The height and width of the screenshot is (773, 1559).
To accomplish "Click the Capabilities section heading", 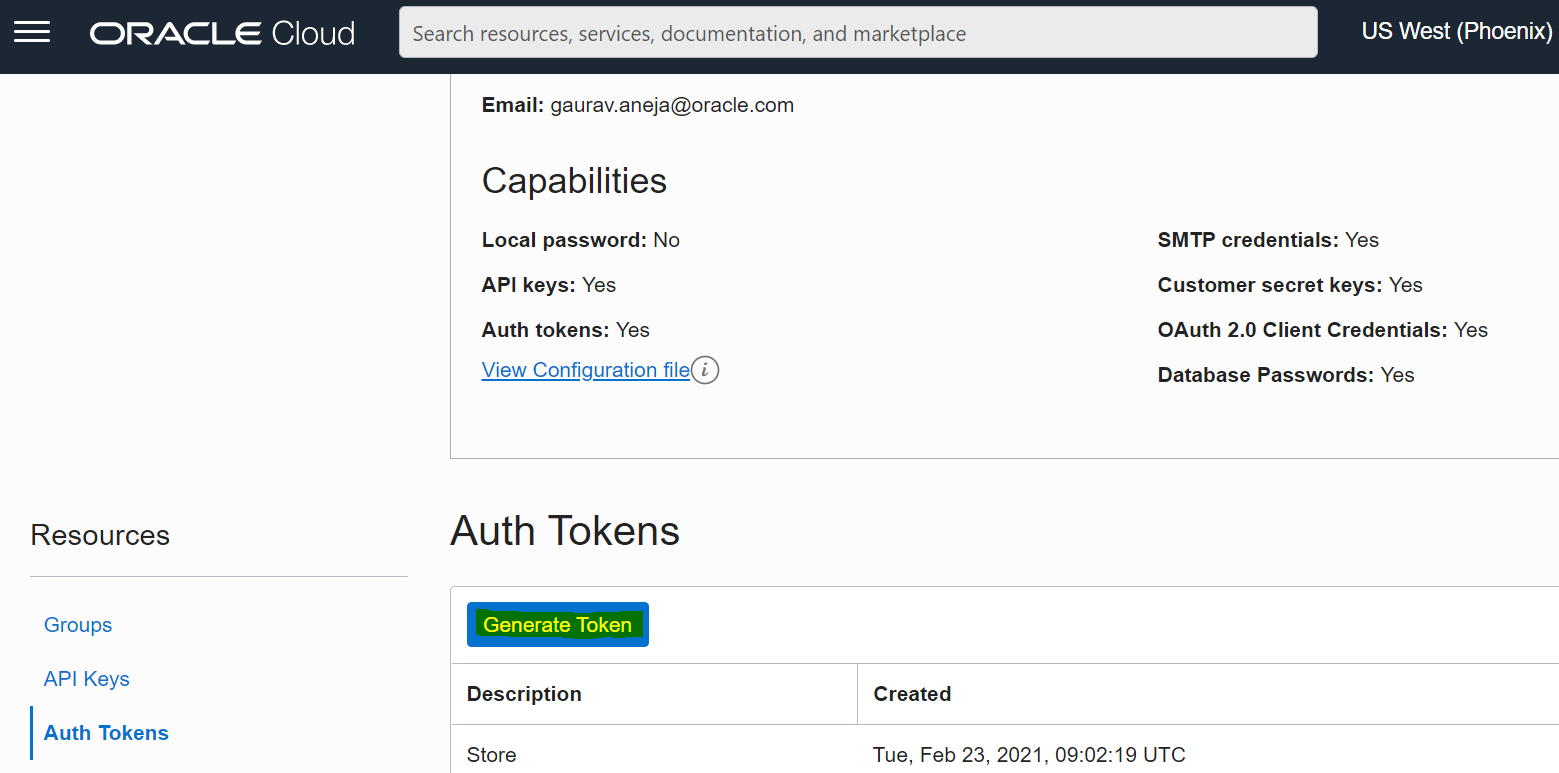I will tap(574, 181).
